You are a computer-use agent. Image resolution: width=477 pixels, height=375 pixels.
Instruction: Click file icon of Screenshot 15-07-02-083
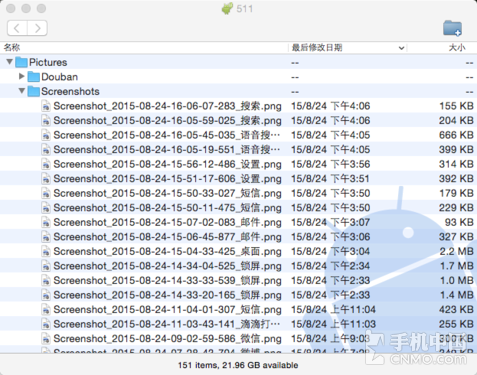click(x=46, y=222)
